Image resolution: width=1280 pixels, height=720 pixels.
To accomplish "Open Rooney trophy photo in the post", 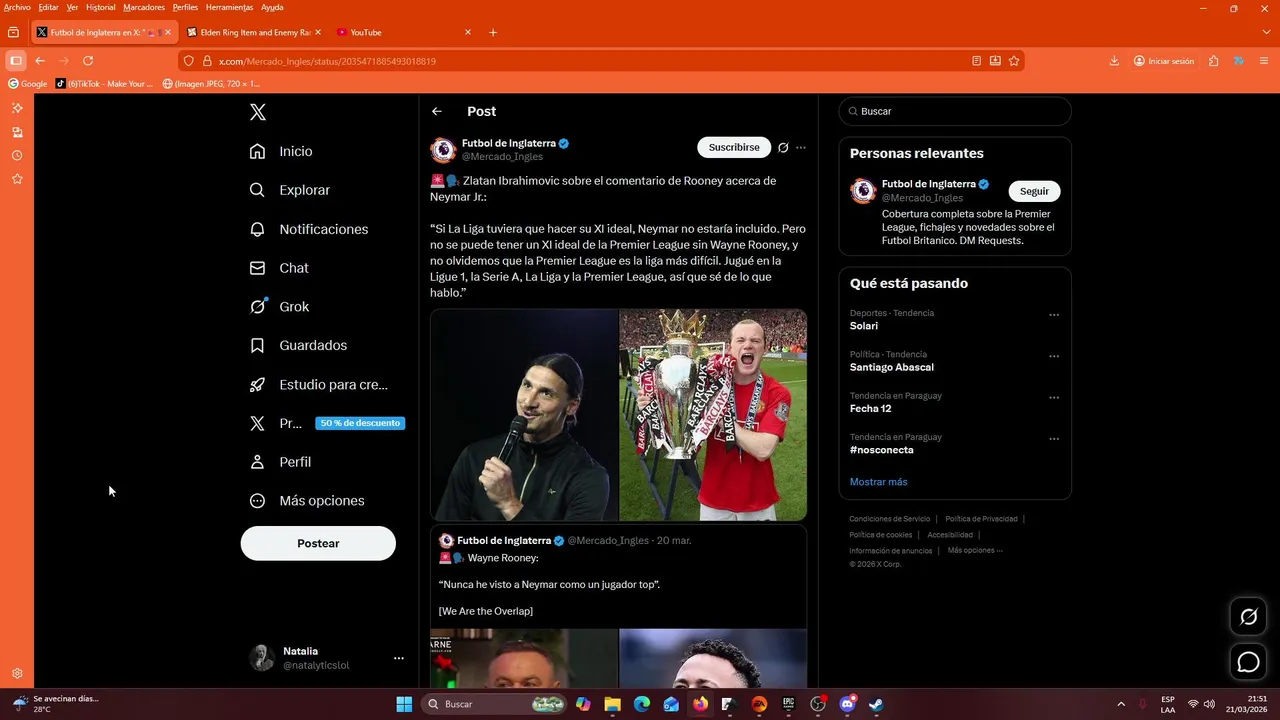I will click(x=713, y=415).
